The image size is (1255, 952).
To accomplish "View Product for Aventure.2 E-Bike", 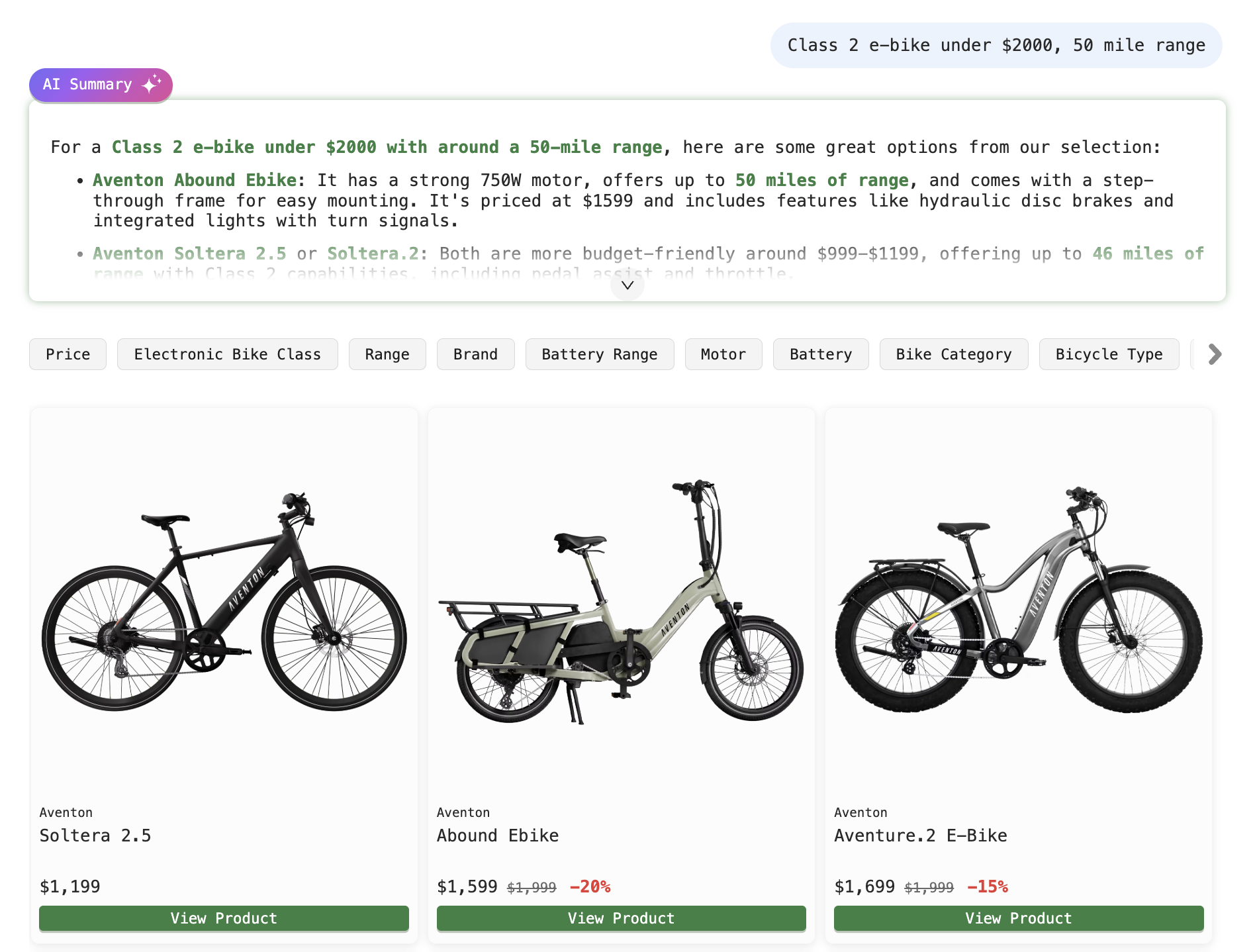I will point(1018,918).
